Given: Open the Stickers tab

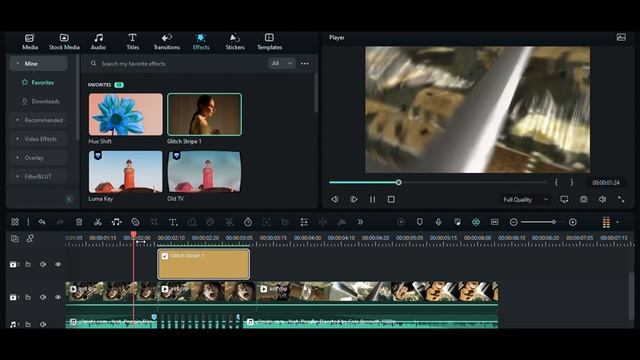Looking at the screenshot, I should point(235,42).
